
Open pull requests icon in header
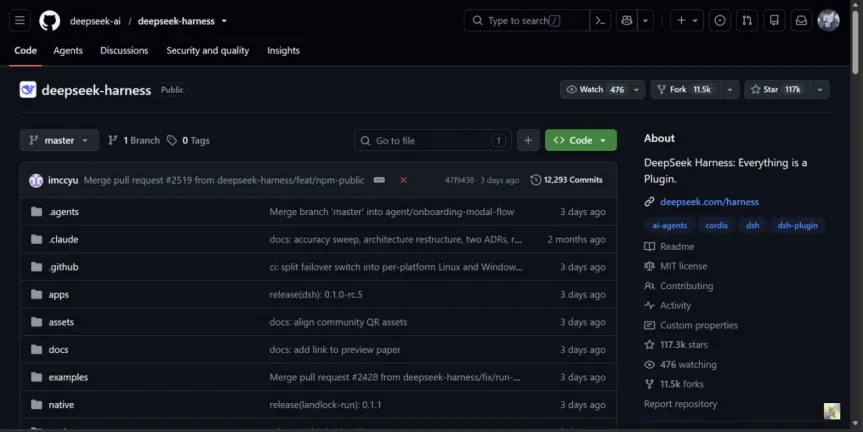point(747,21)
